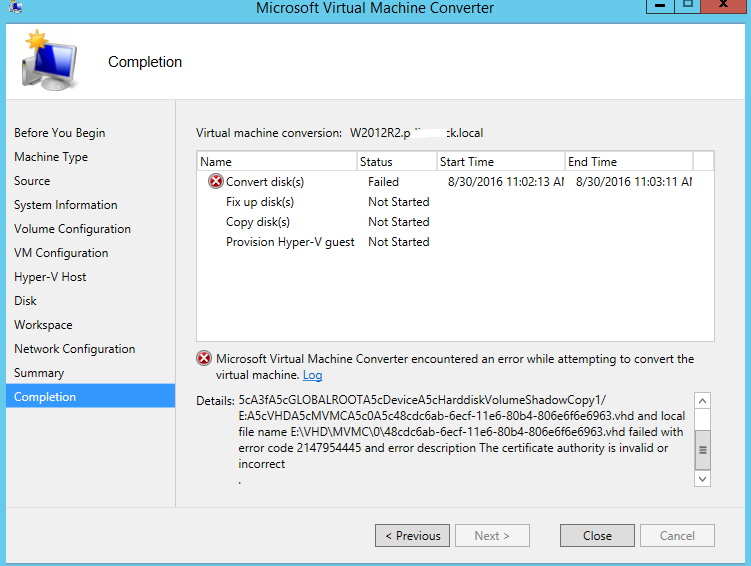This screenshot has height=566, width=751.
Task: Click the Virtual machine conversion label
Action: (x=269, y=133)
